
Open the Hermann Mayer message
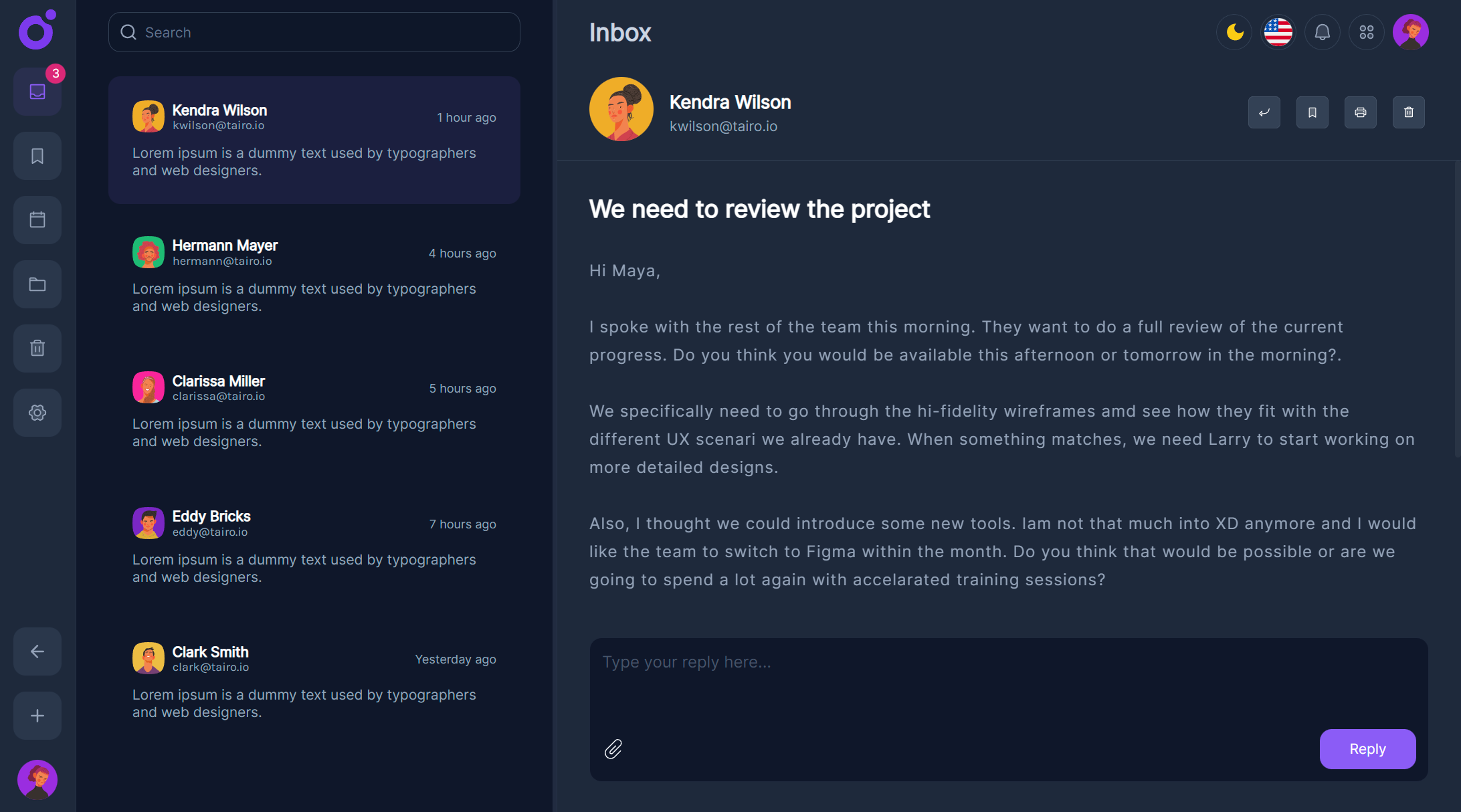(314, 275)
